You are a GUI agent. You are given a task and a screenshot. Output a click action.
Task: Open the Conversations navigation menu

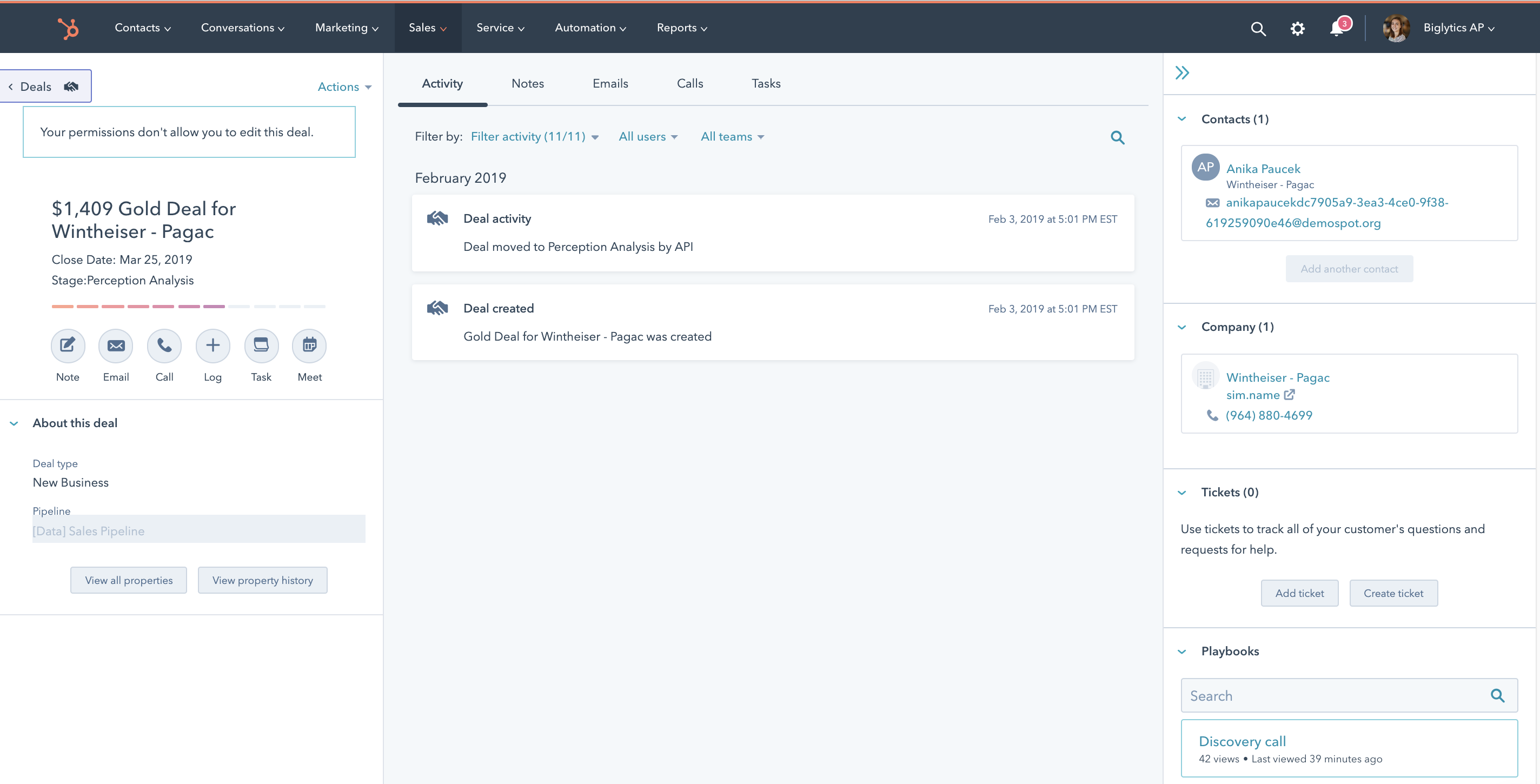(x=242, y=28)
